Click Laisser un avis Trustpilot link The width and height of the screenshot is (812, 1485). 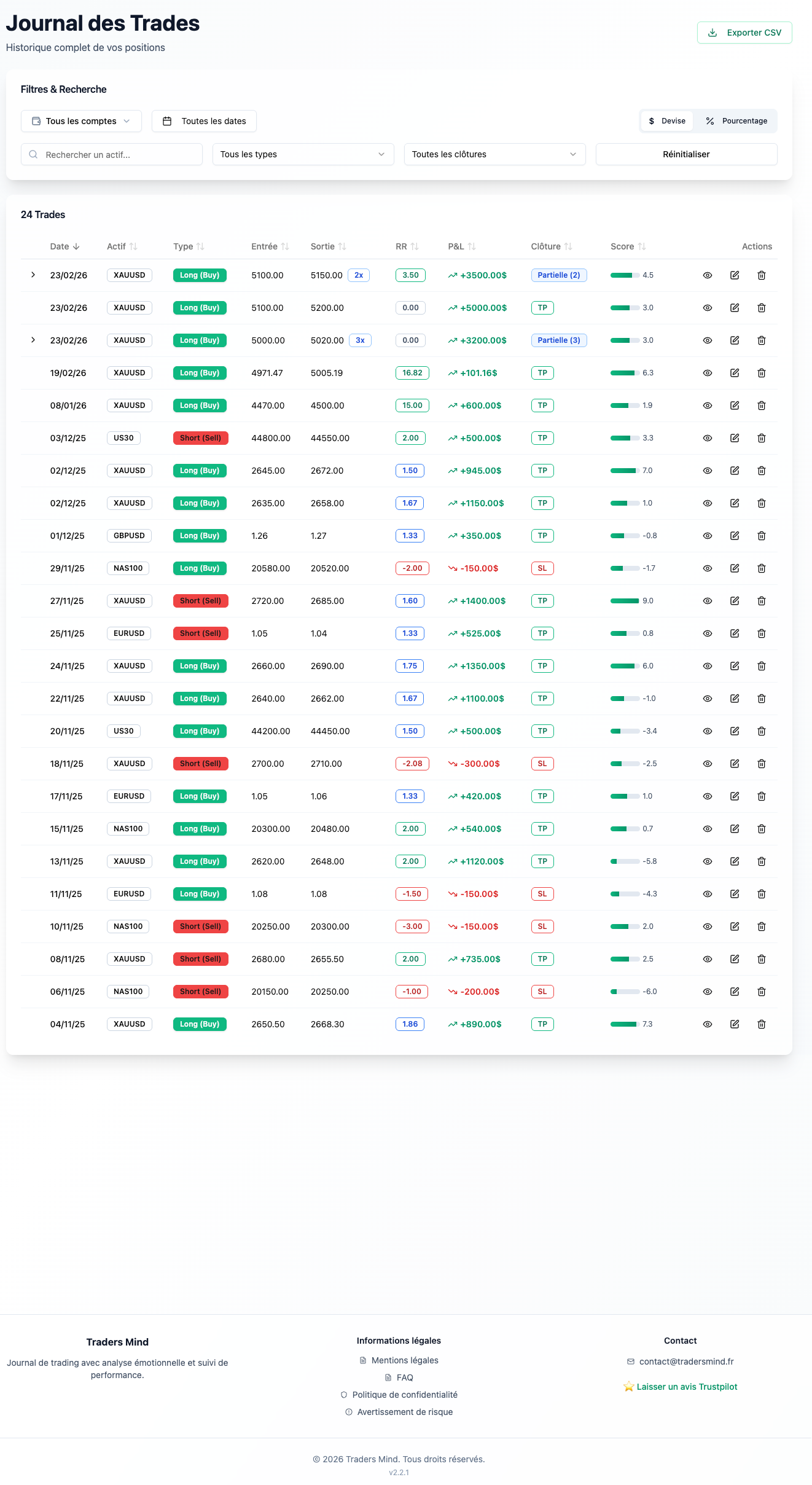680,1387
